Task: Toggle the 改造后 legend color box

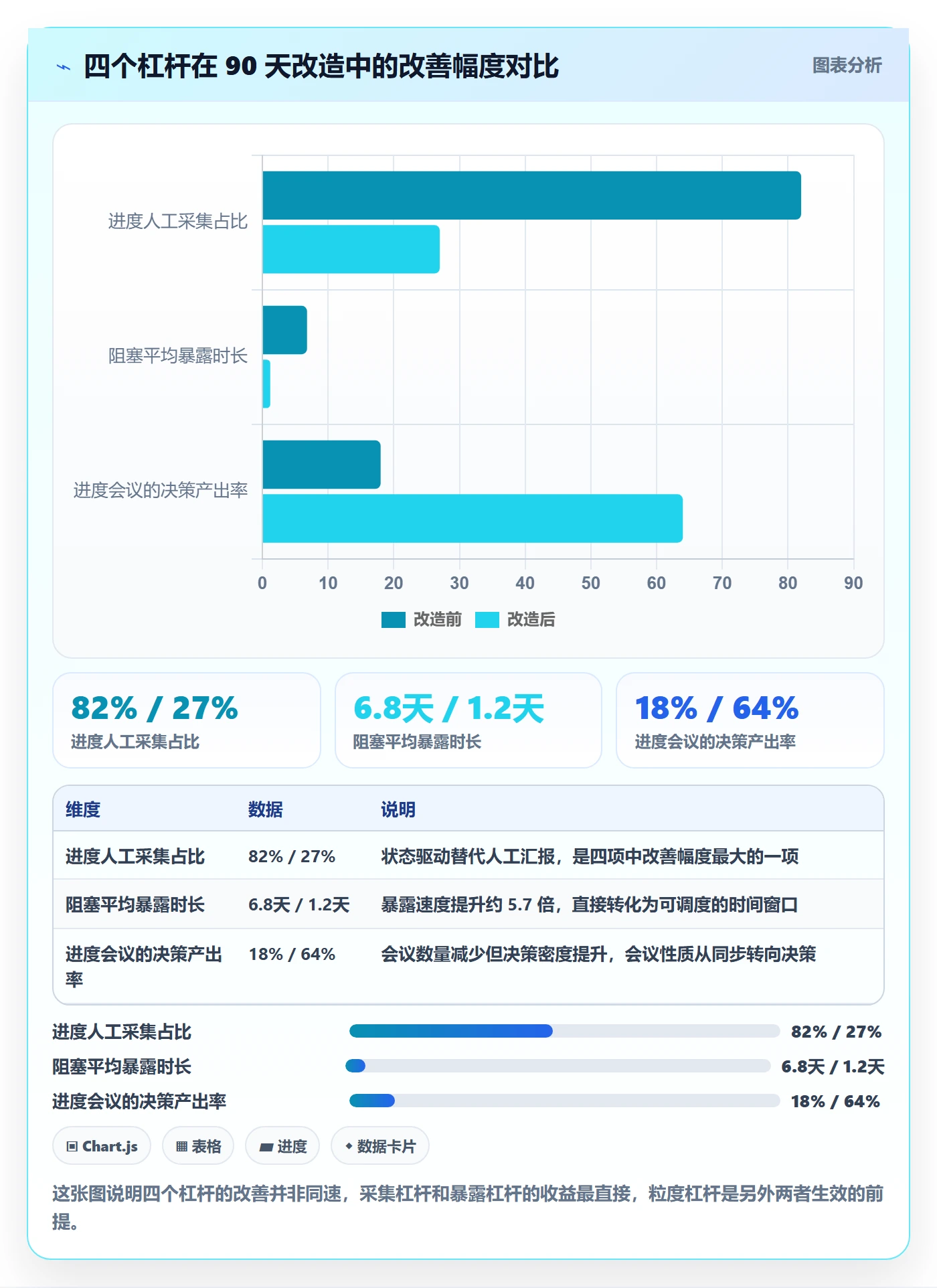Action: [487, 620]
